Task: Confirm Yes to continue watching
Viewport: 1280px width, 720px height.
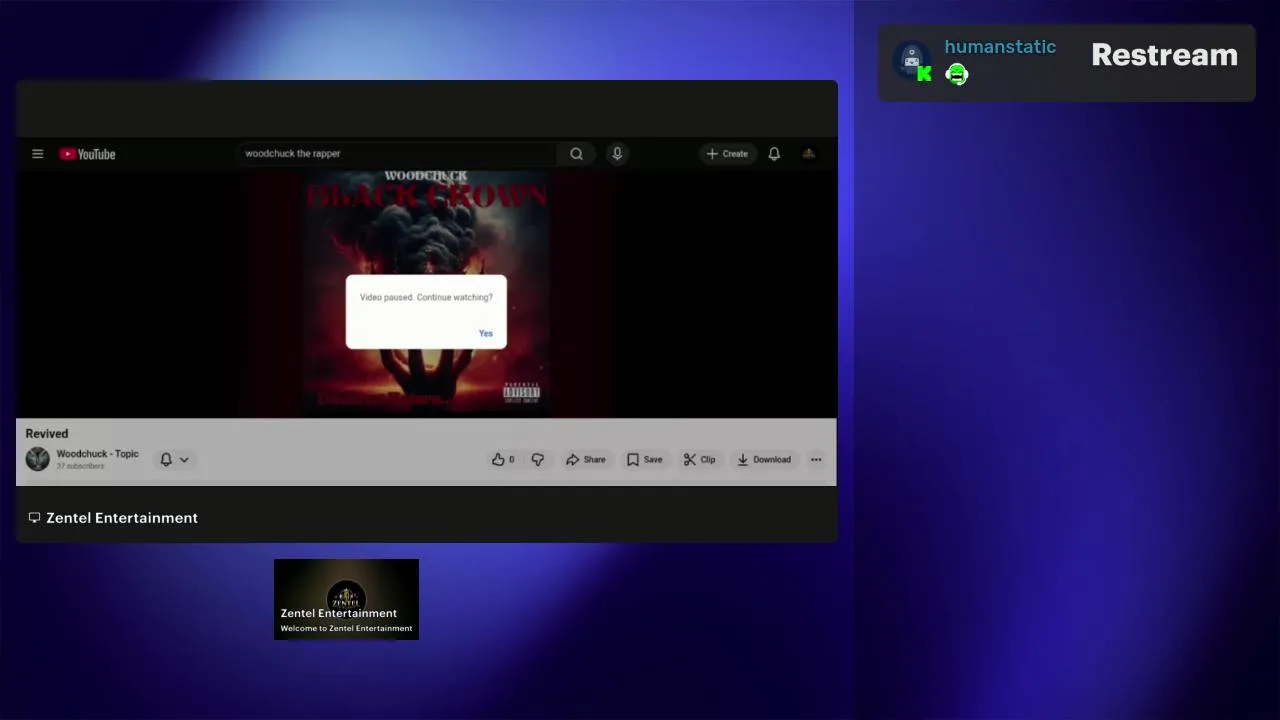Action: pos(486,333)
